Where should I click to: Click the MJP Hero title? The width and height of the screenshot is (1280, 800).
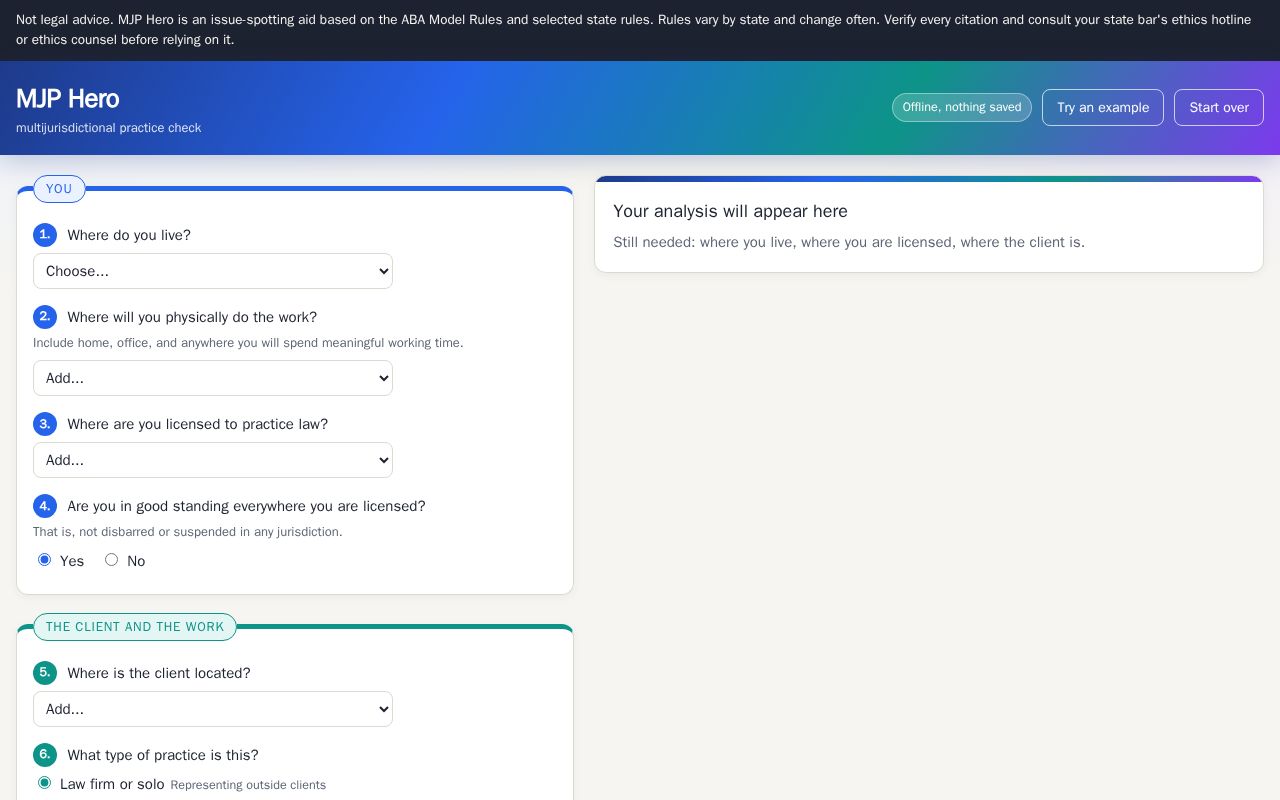[x=68, y=99]
